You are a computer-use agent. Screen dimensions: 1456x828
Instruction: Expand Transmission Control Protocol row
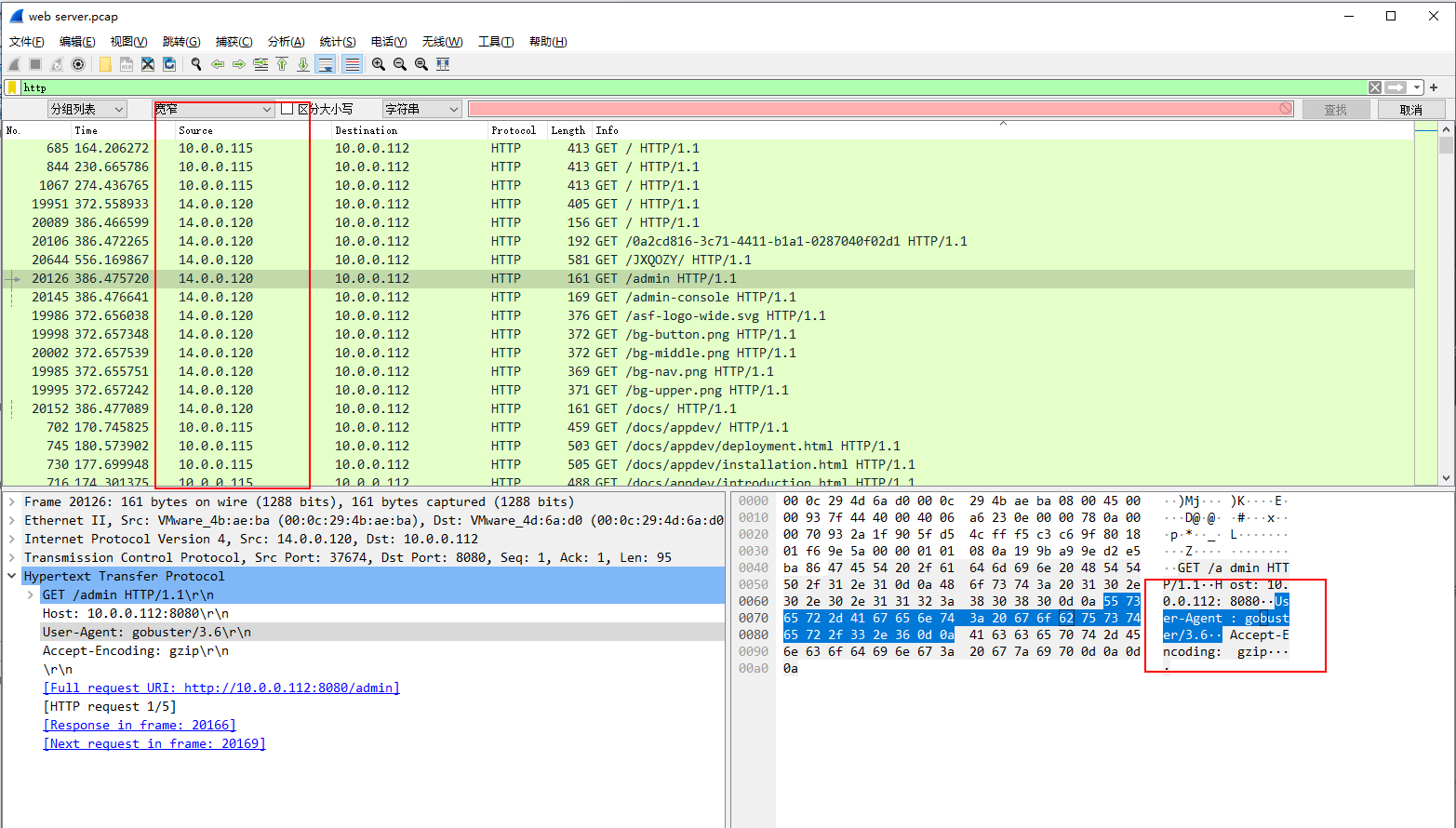pos(11,557)
